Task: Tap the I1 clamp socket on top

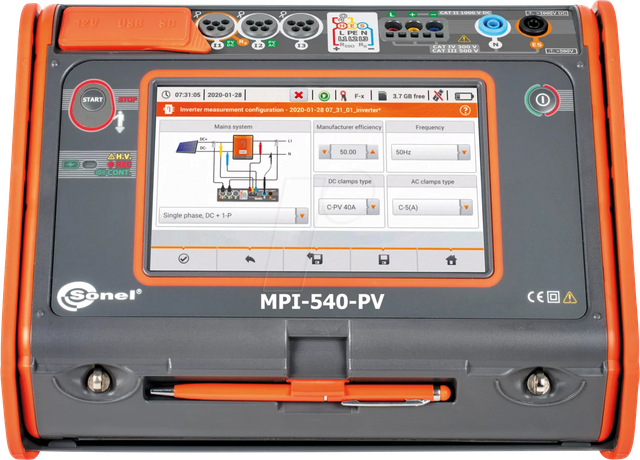Action: pos(216,27)
